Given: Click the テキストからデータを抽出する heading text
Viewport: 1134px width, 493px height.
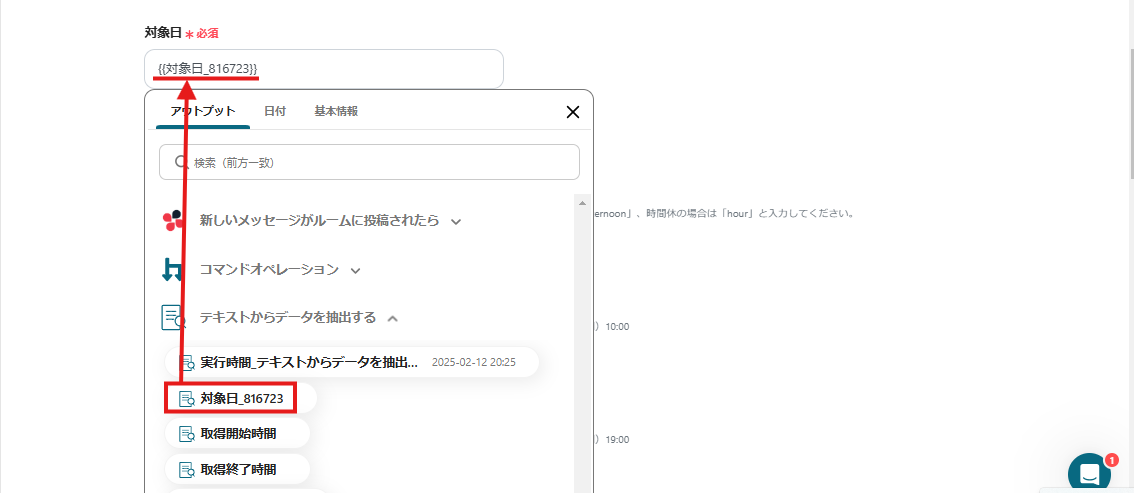Looking at the screenshot, I should click(288, 317).
